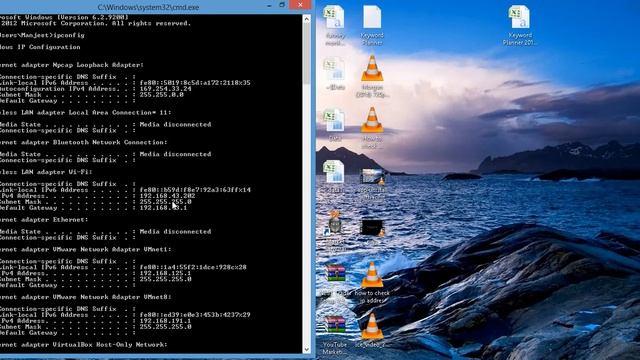This screenshot has width=640, height=360.
Task: Click the 'Npcap Loopback Adapter' heading line
Action: (72, 65)
